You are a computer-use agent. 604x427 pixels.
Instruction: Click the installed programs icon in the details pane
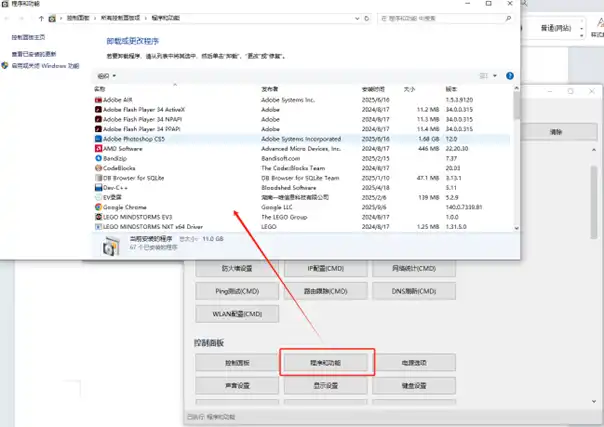(x=111, y=246)
